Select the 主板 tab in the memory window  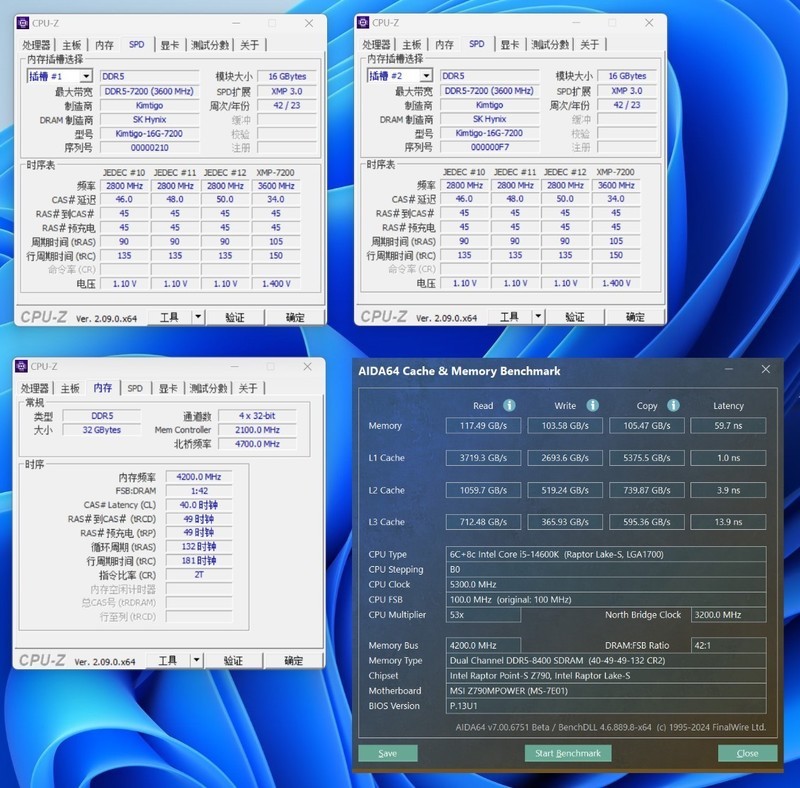tap(71, 387)
